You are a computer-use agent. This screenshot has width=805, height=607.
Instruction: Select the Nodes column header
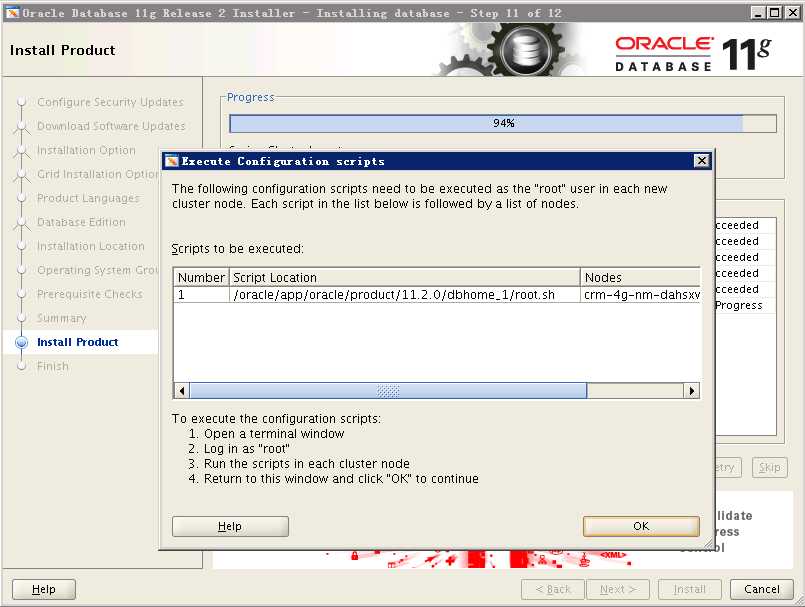coord(640,277)
